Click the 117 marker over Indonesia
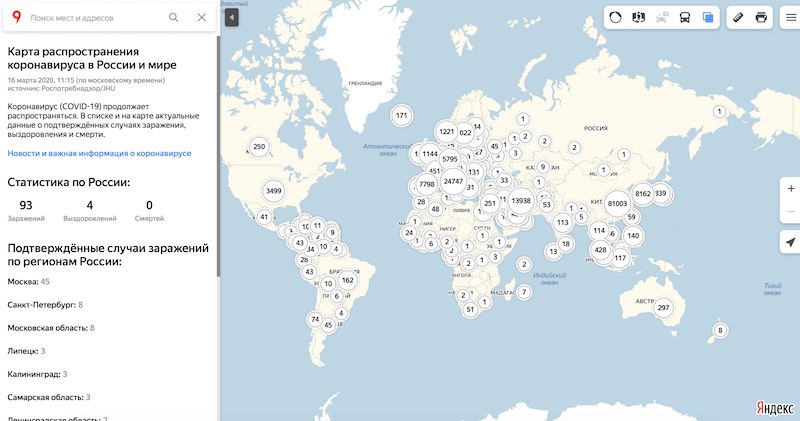This screenshot has width=800, height=421. click(x=620, y=258)
